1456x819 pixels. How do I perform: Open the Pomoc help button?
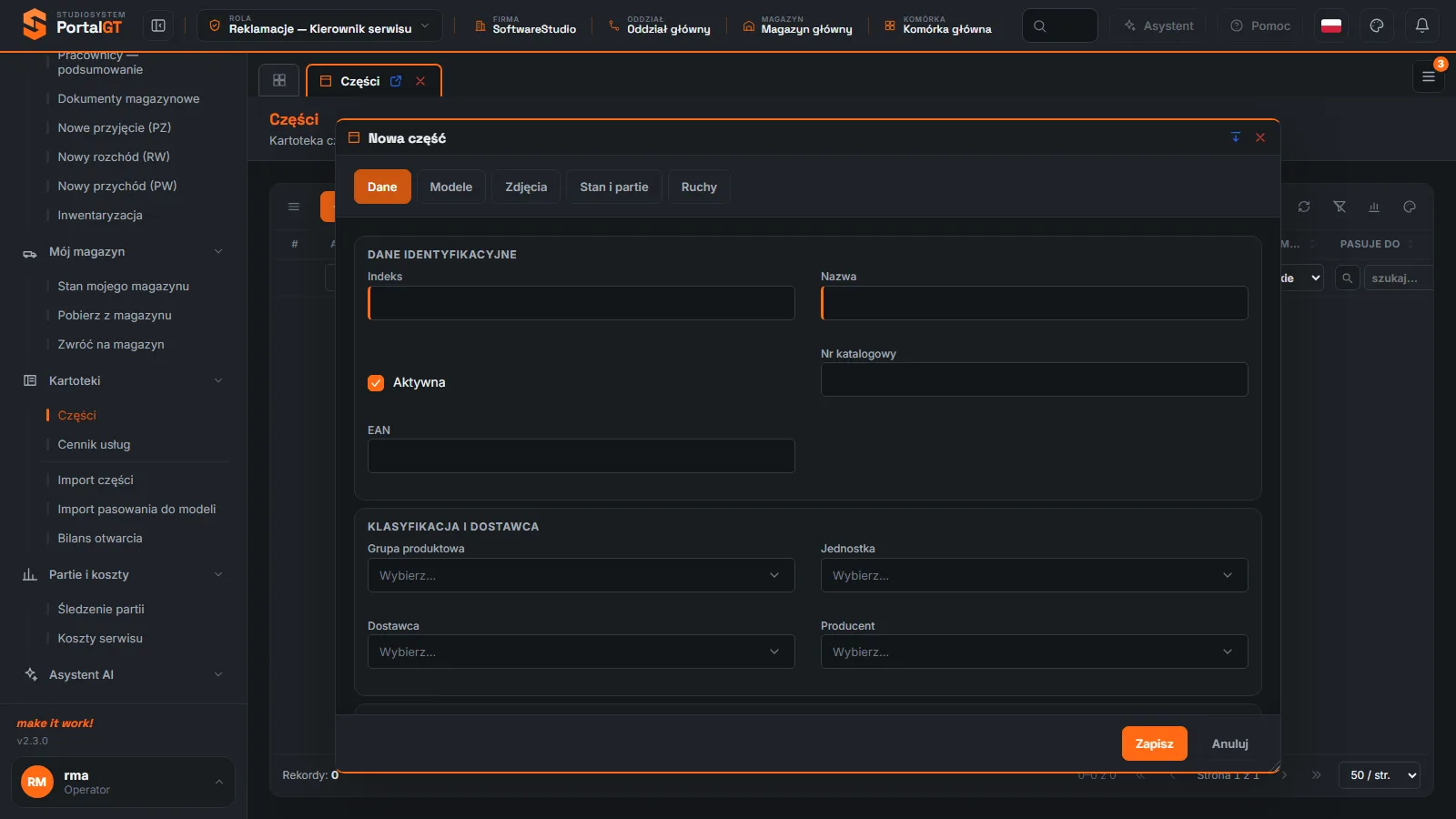pyautogui.click(x=1260, y=25)
